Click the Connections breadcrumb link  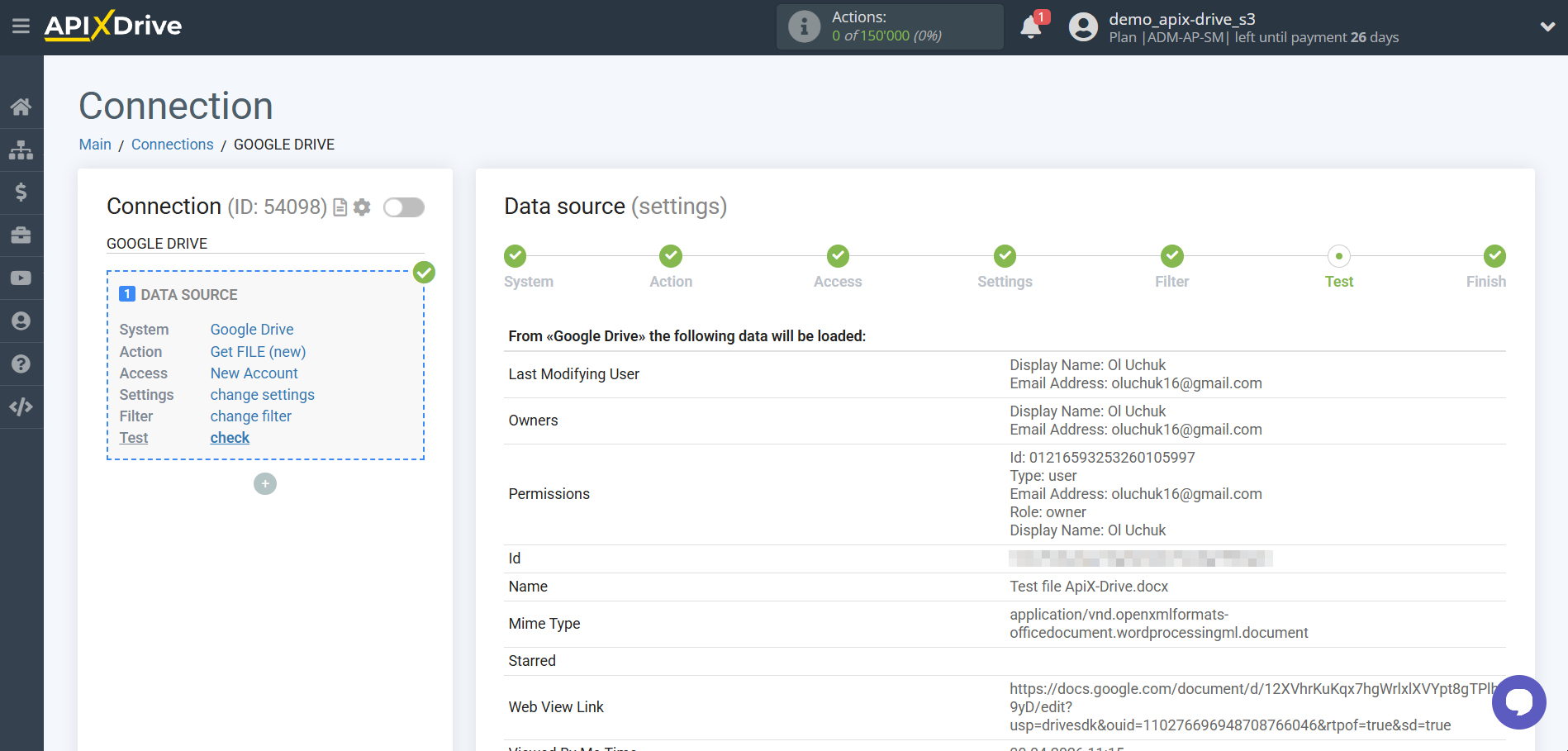pyautogui.click(x=173, y=145)
